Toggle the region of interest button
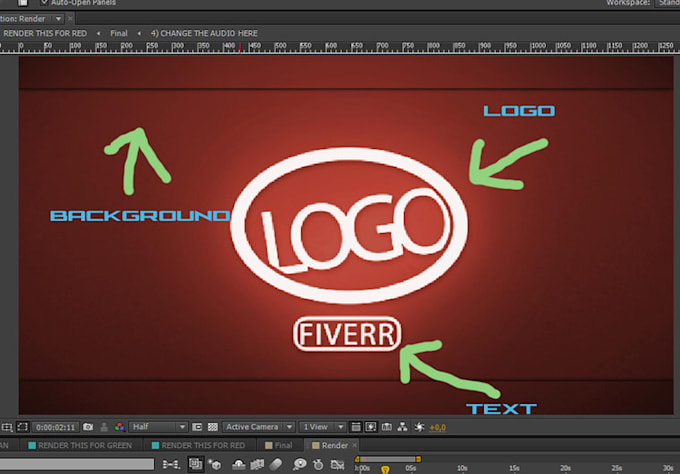This screenshot has height=474, width=680. pos(23,427)
